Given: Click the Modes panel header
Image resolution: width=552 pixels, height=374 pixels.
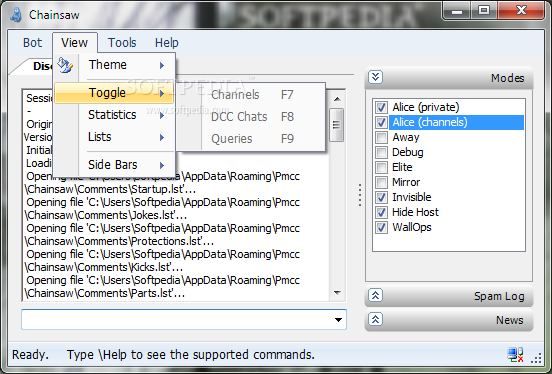Looking at the screenshot, I should (x=449, y=77).
